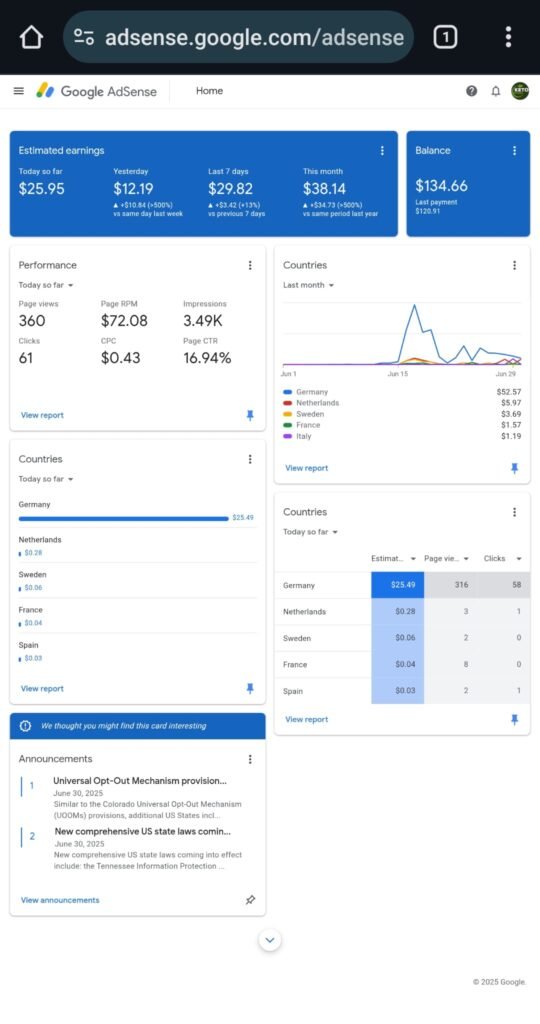View report for Countries Last month card
This screenshot has height=1024, width=540.
coord(307,468)
